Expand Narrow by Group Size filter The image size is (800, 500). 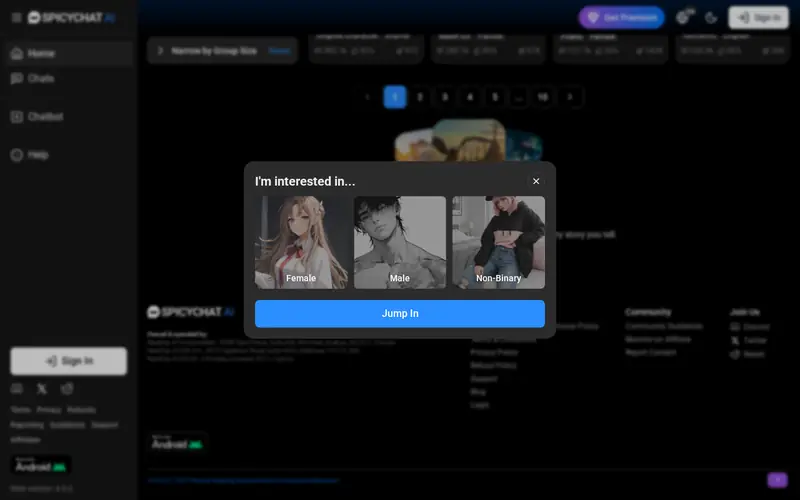coord(222,51)
